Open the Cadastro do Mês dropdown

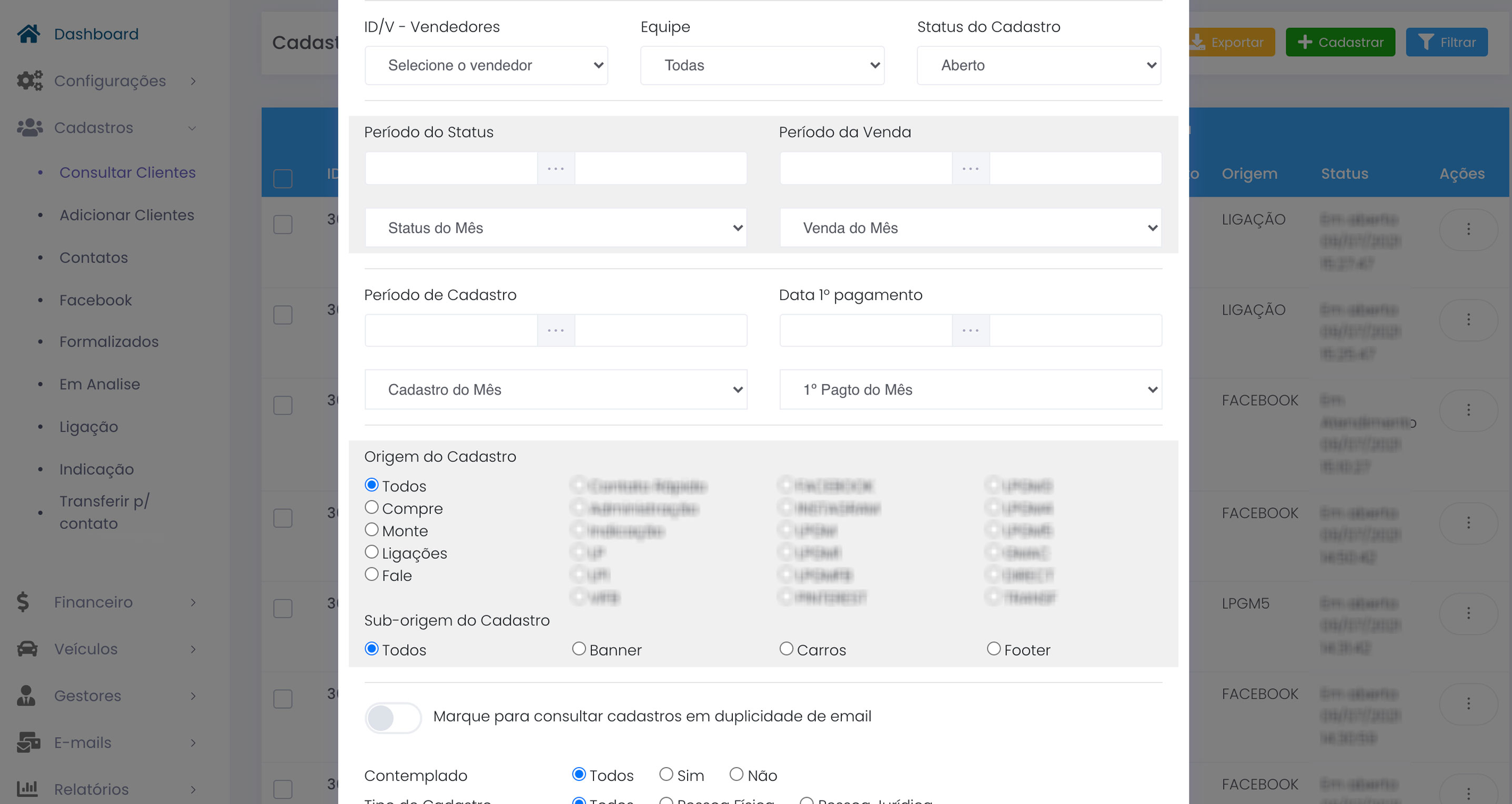(x=555, y=390)
